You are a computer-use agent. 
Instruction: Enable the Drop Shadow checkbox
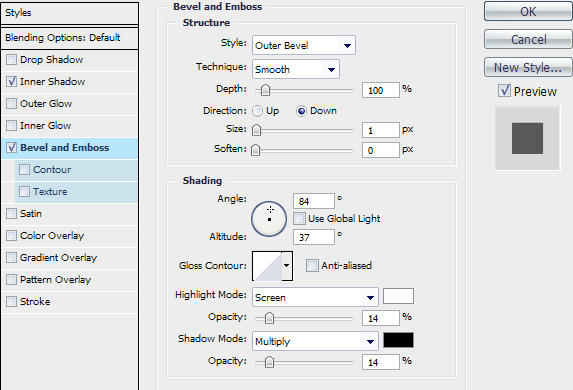[x=12, y=60]
